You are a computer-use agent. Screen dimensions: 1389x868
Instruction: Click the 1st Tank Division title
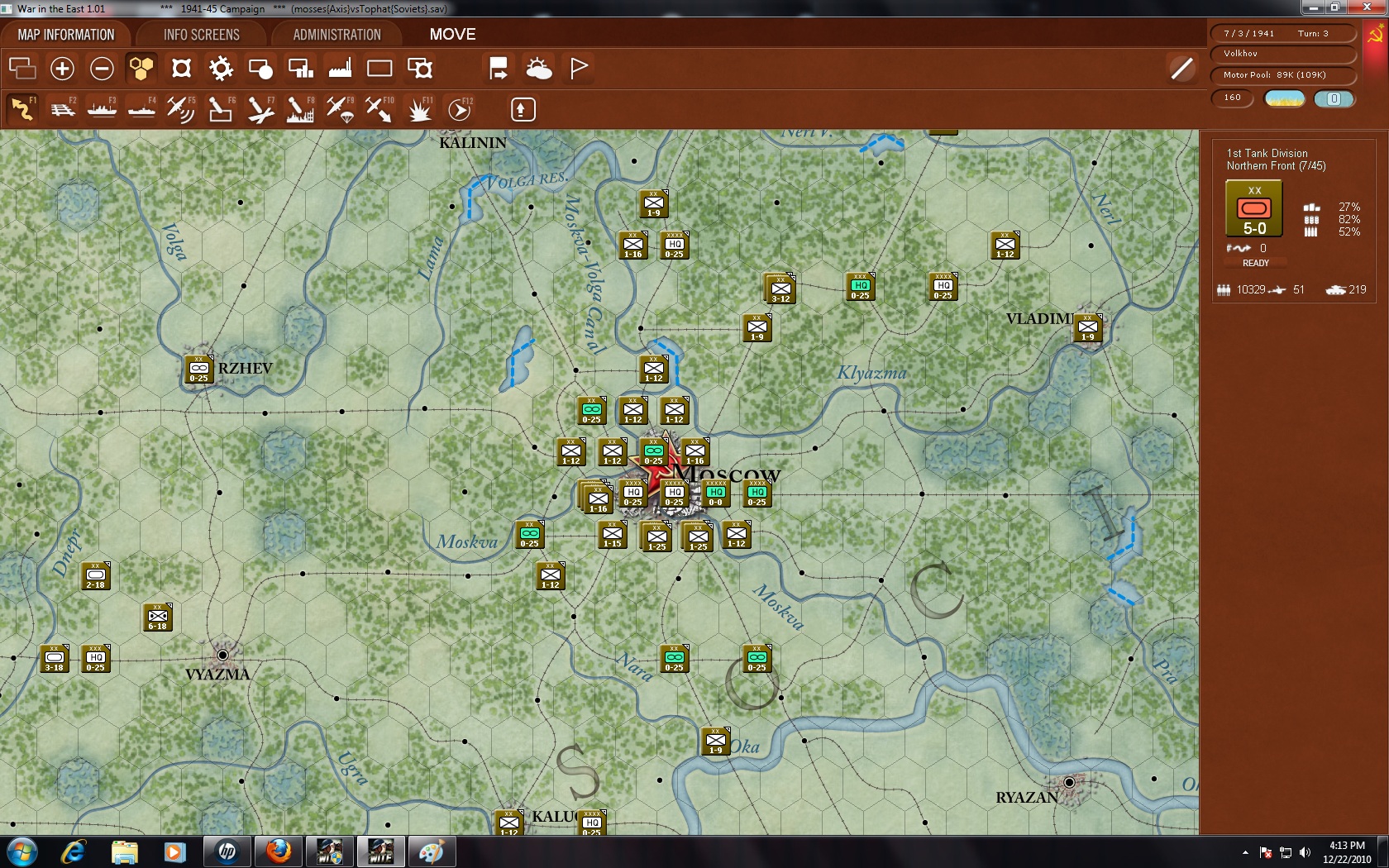pos(1267,154)
